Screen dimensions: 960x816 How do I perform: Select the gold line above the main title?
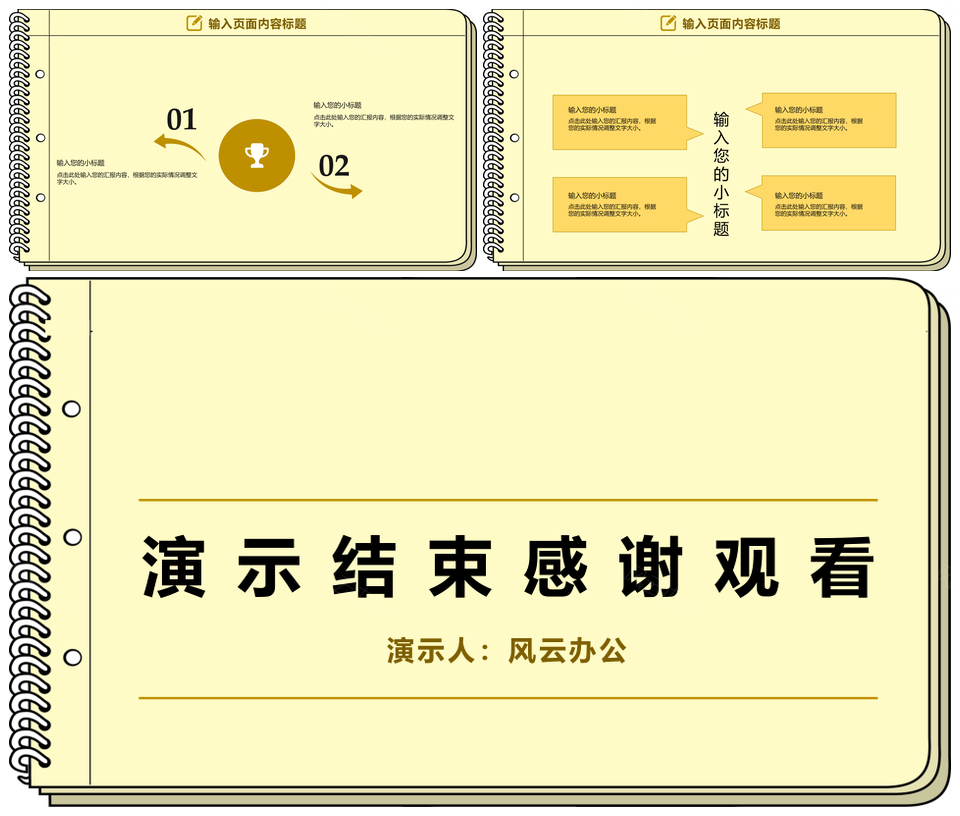coord(508,500)
